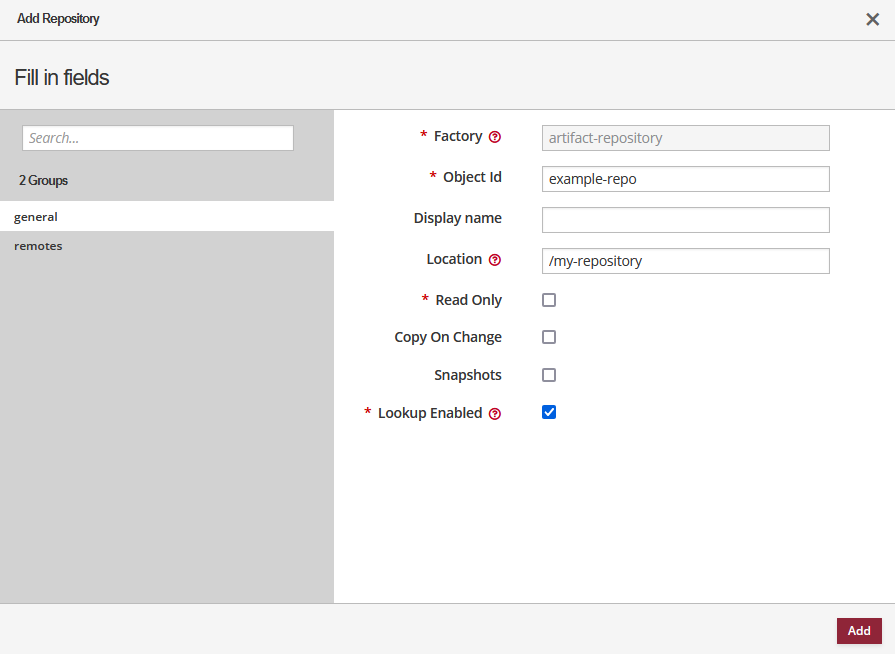Click the Lookup Enabled help icon

click(x=496, y=412)
